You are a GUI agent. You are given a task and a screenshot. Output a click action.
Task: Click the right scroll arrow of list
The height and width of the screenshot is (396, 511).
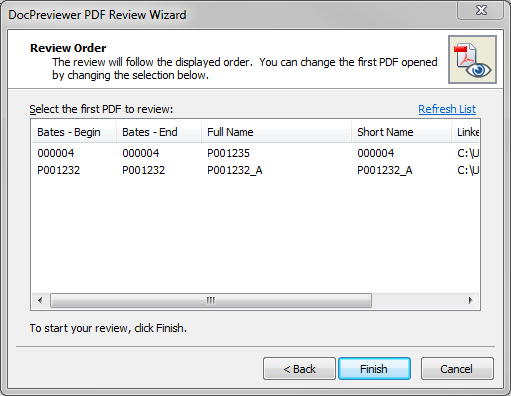coord(470,300)
